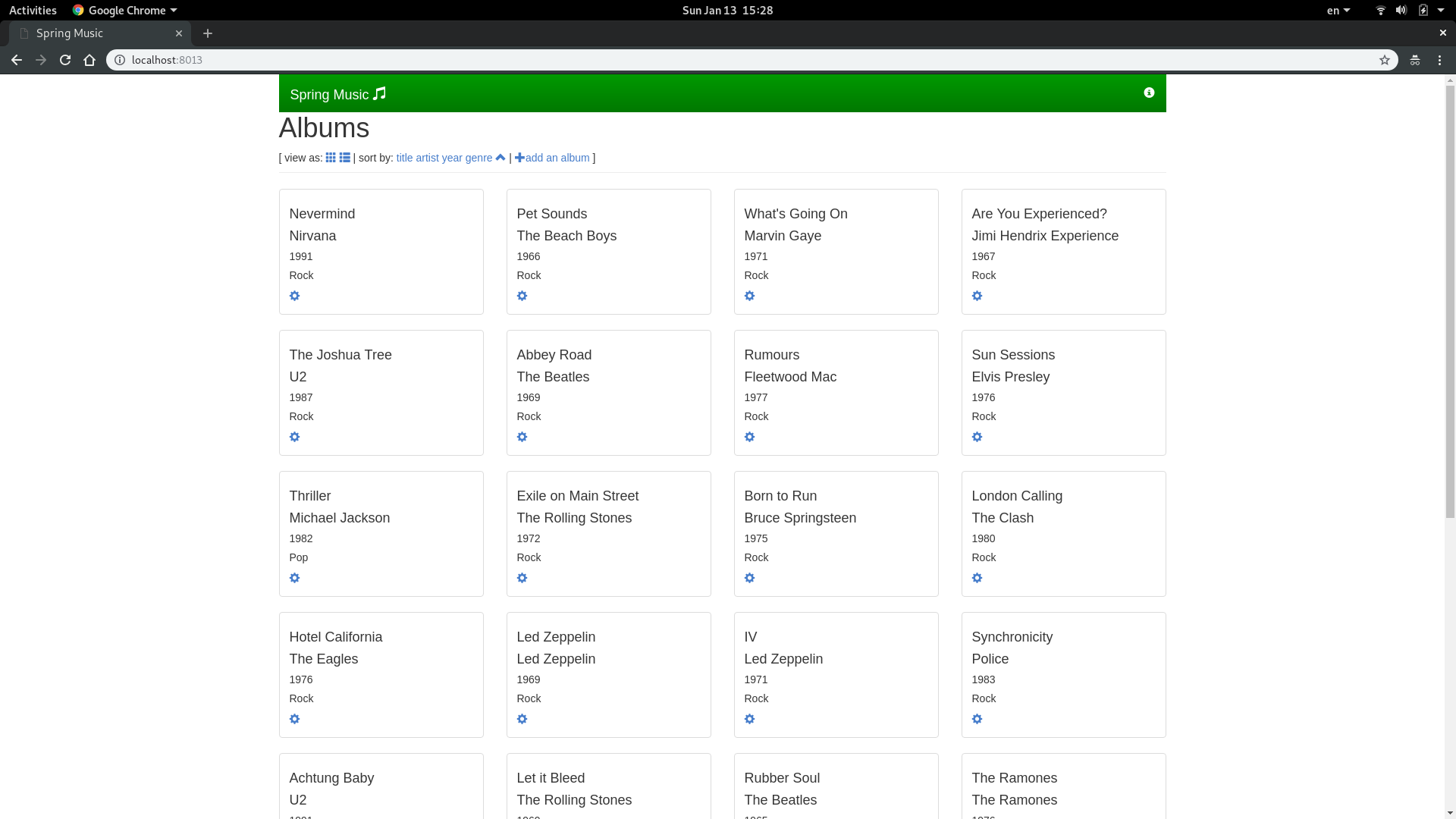Sort albums by artist
This screenshot has height=819, width=1456.
(427, 158)
